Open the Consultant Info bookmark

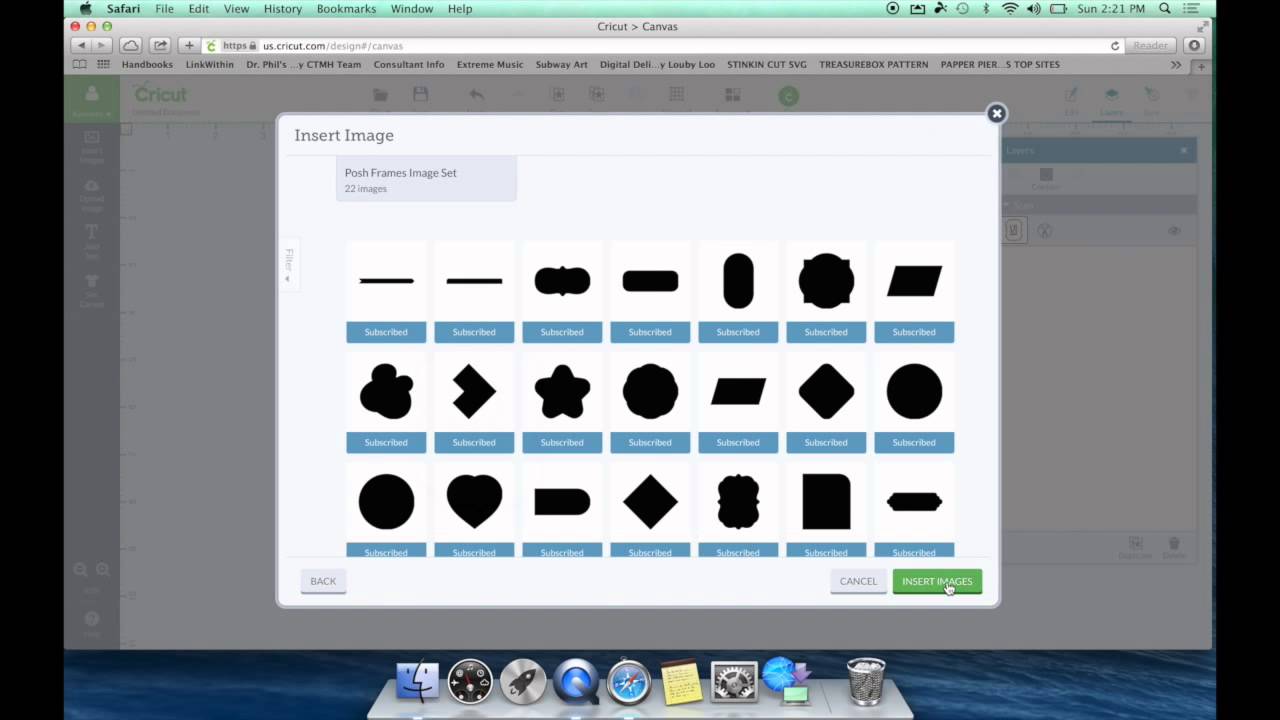click(x=409, y=64)
